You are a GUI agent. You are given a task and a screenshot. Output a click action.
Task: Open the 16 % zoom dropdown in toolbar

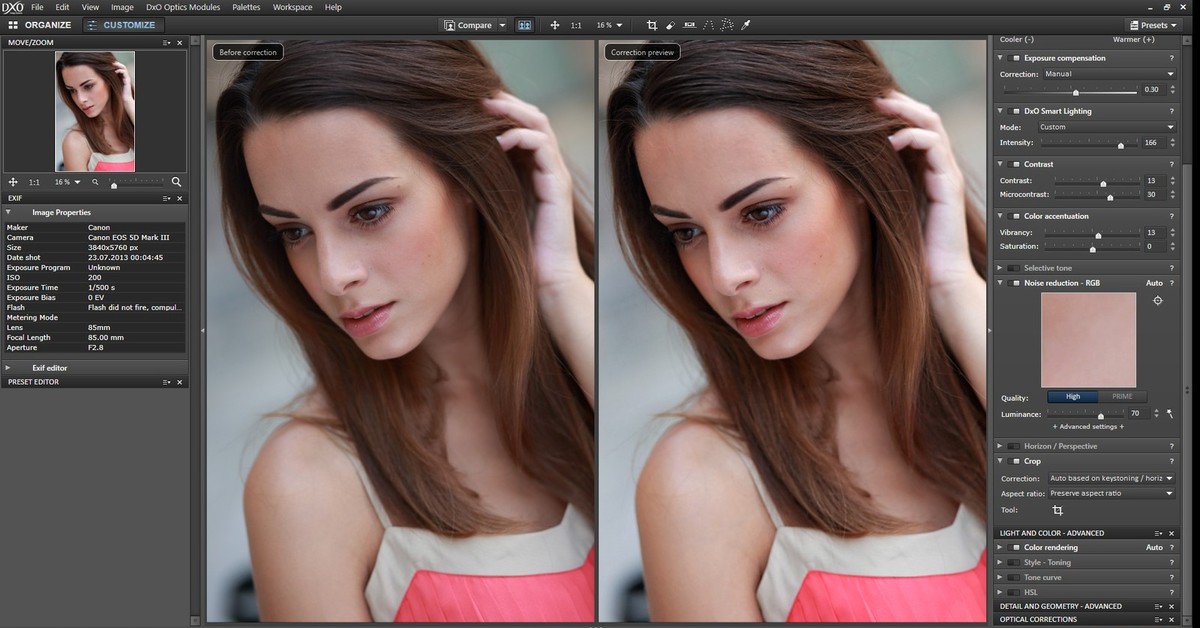click(609, 25)
